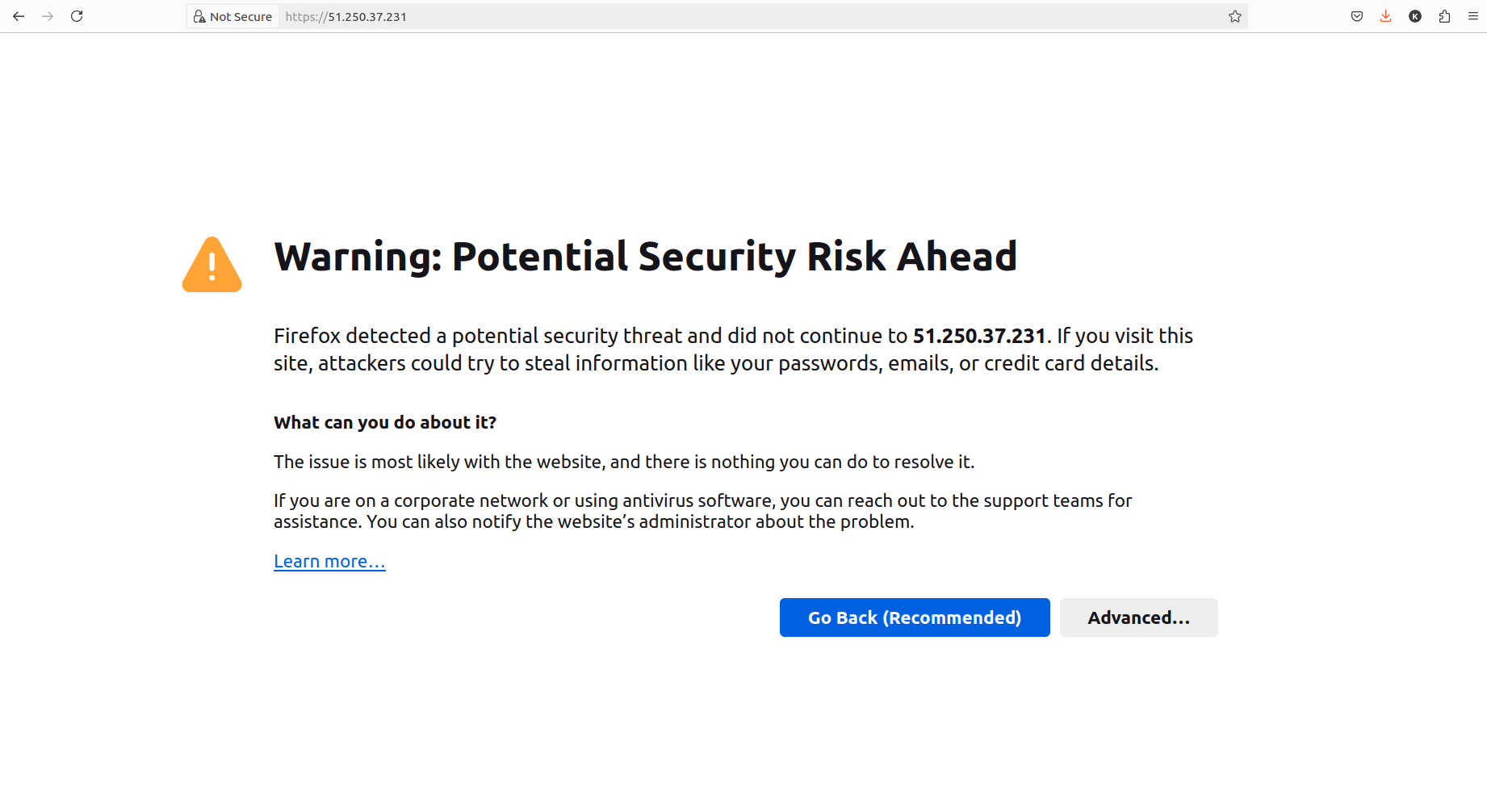This screenshot has width=1487, height=812.
Task: Bookmark this page with the star icon
Action: pyautogui.click(x=1235, y=16)
